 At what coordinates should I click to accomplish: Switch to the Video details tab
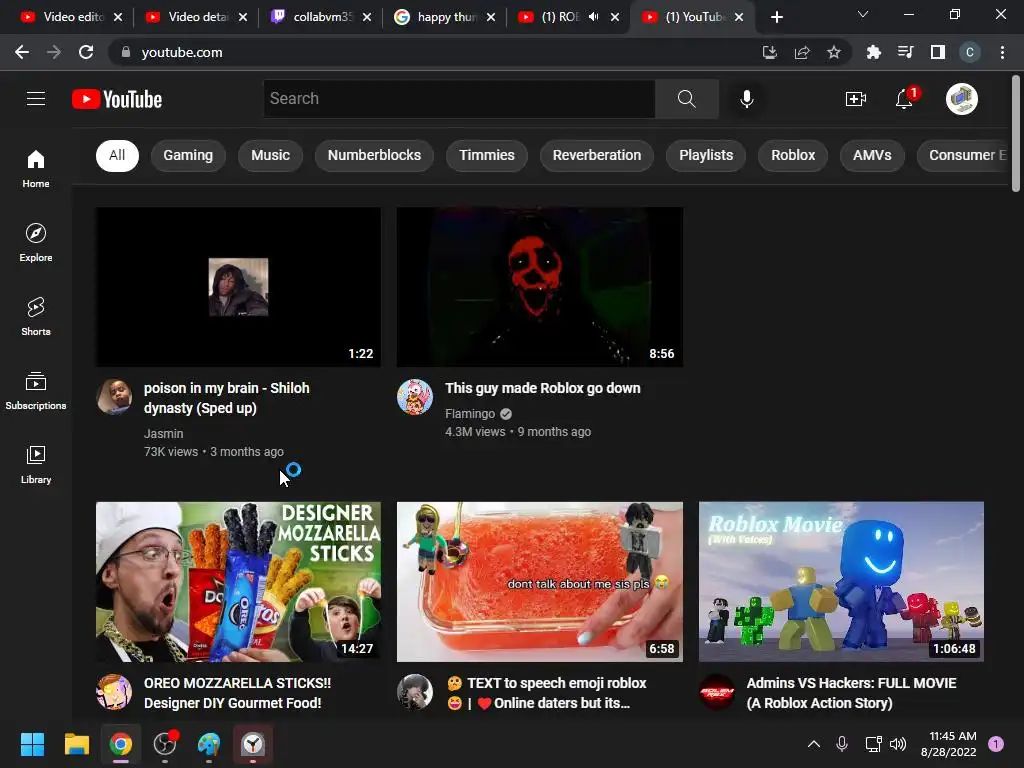point(197,17)
